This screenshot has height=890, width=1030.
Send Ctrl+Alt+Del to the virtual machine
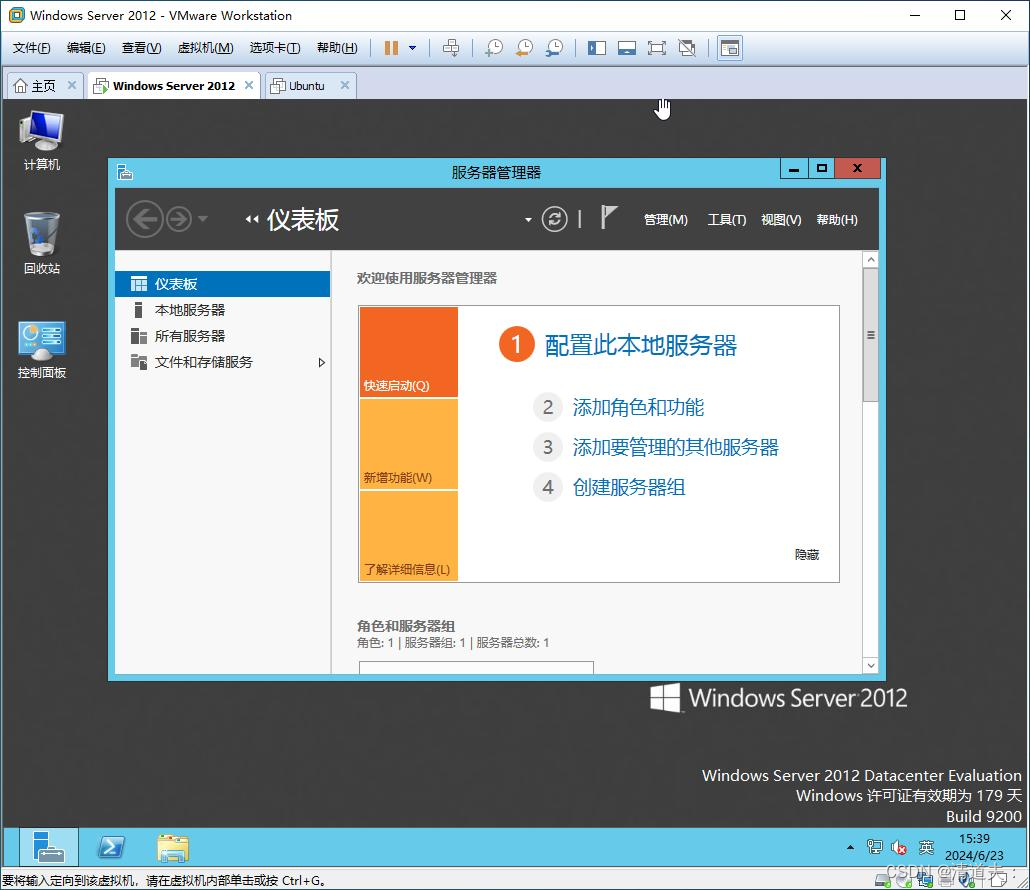click(x=451, y=48)
